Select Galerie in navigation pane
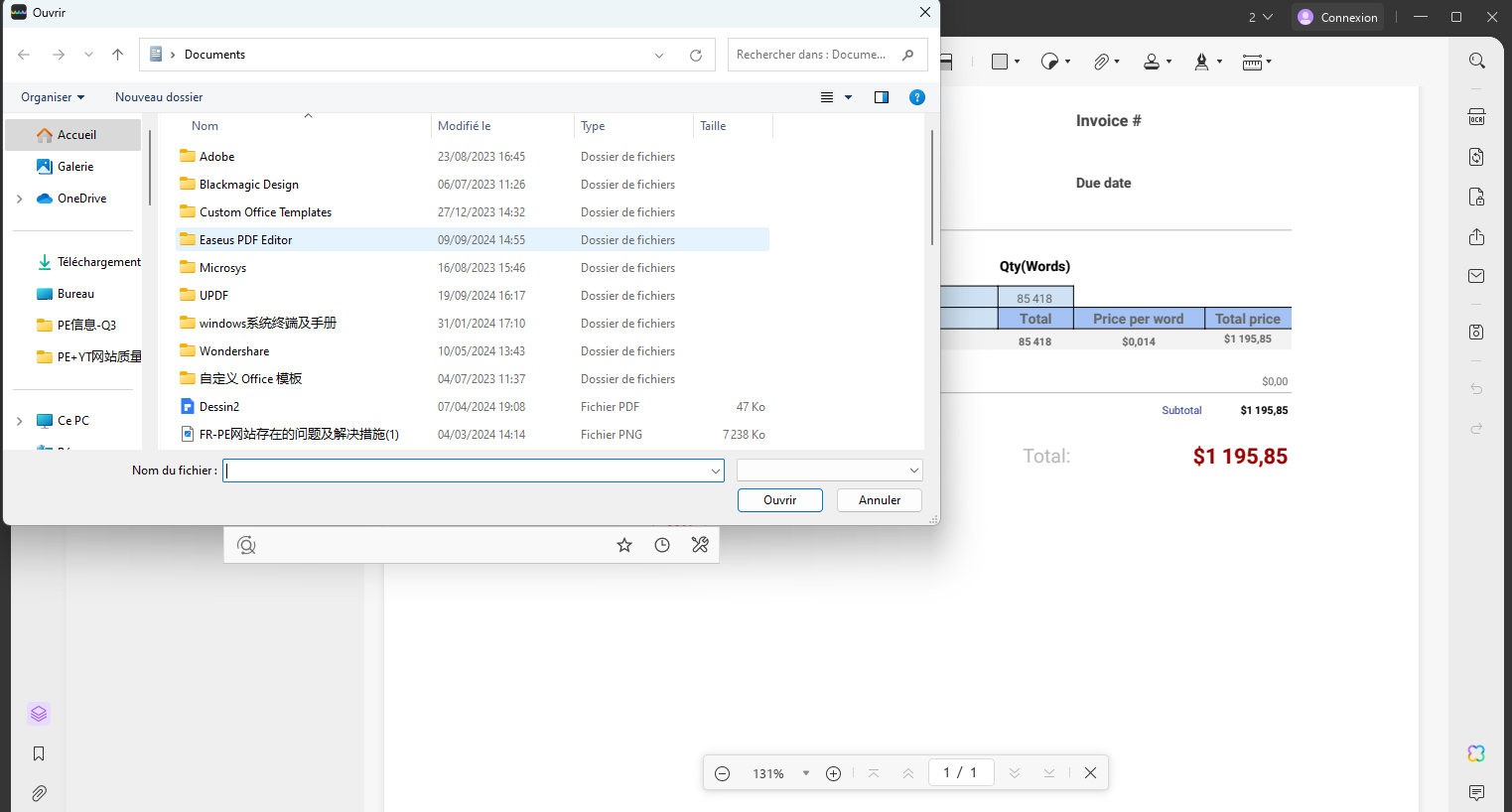The height and width of the screenshot is (812, 1512). point(73,167)
